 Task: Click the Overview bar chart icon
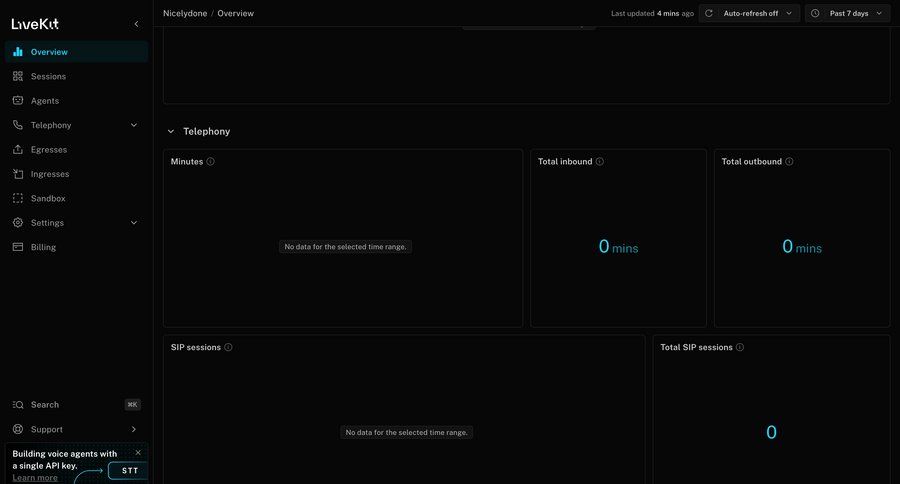[18, 52]
